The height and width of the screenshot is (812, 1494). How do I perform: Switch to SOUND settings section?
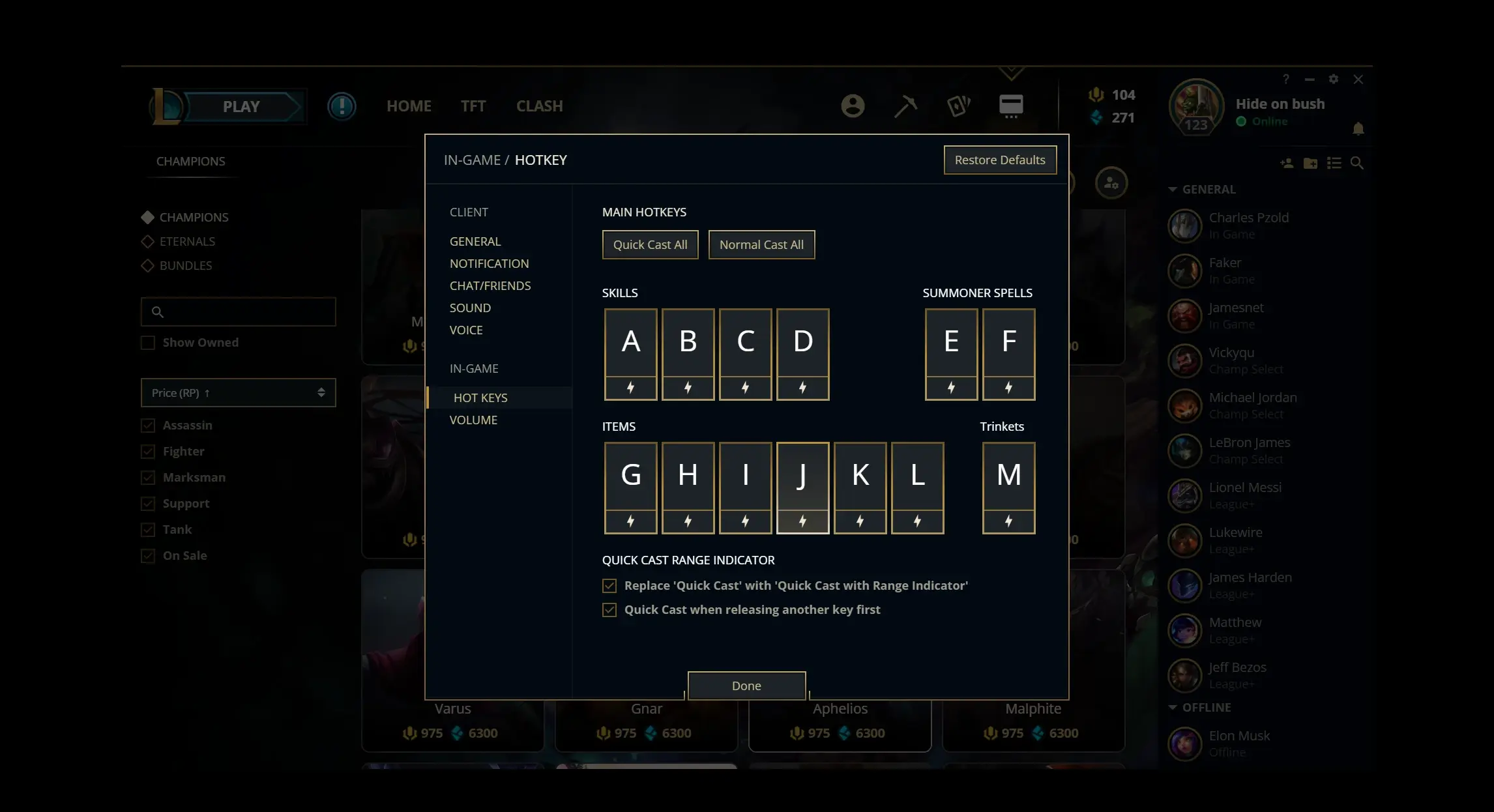tap(470, 307)
